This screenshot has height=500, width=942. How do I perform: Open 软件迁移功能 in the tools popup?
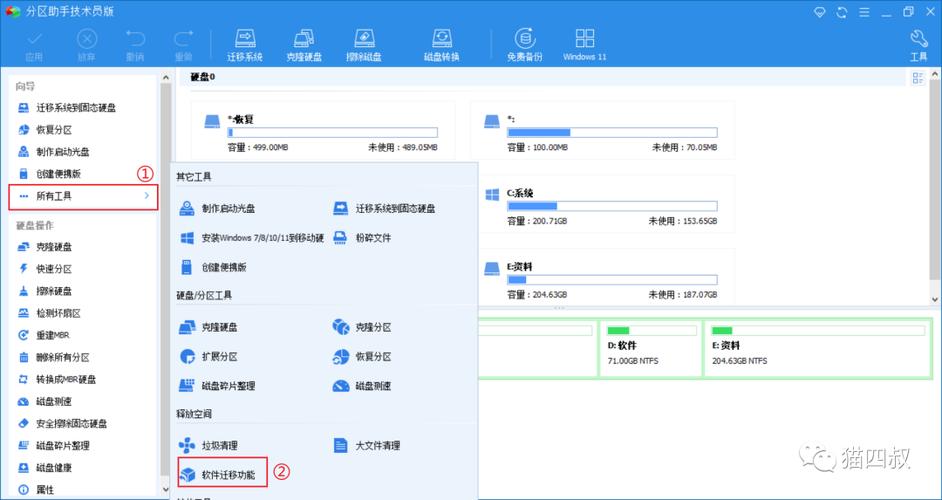tap(222, 475)
